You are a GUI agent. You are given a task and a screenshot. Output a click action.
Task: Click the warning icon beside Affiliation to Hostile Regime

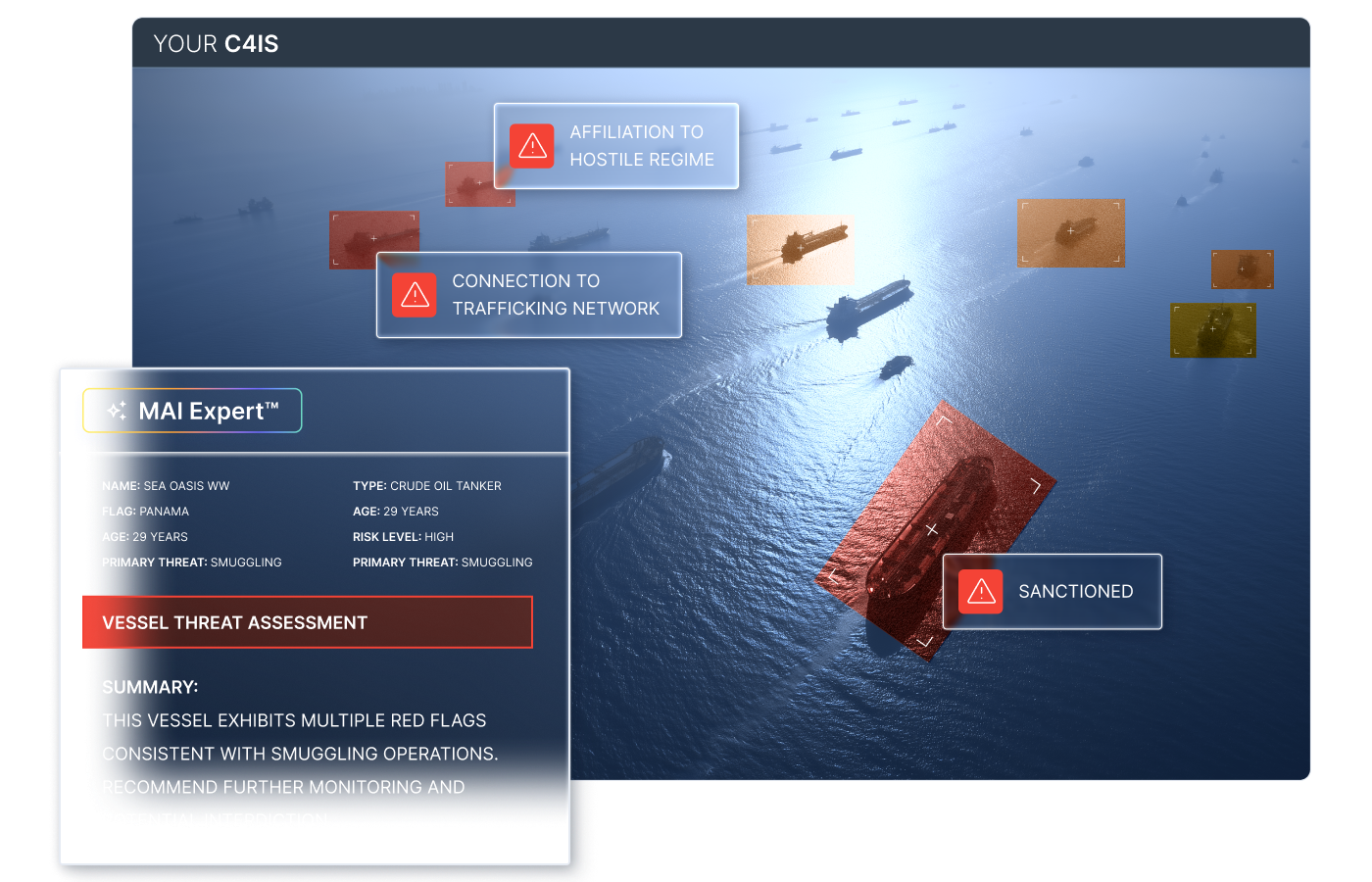pyautogui.click(x=532, y=146)
